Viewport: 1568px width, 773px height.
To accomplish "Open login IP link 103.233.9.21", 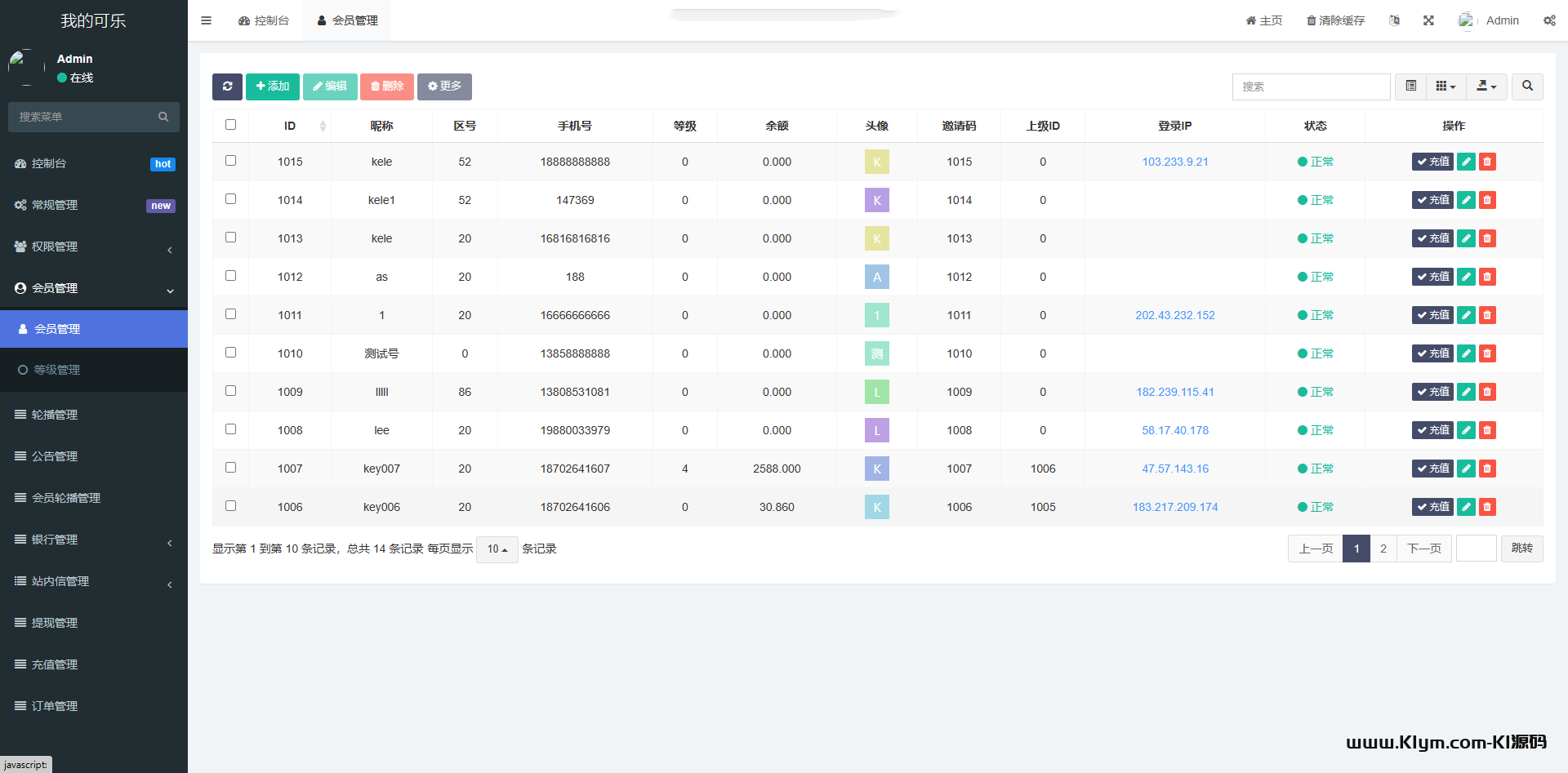I will tap(1174, 162).
